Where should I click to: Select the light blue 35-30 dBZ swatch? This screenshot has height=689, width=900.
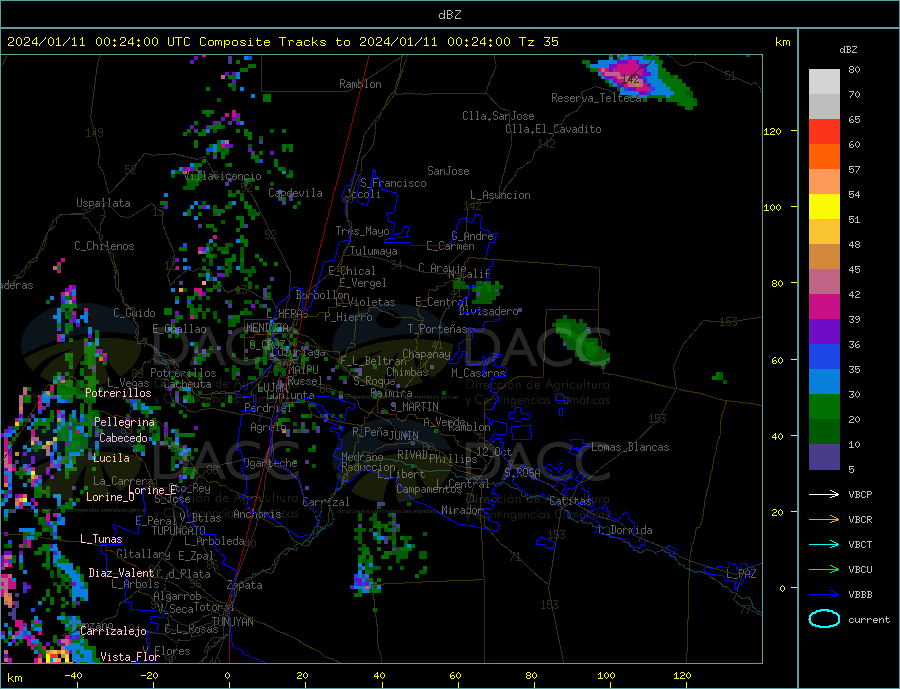pyautogui.click(x=824, y=382)
